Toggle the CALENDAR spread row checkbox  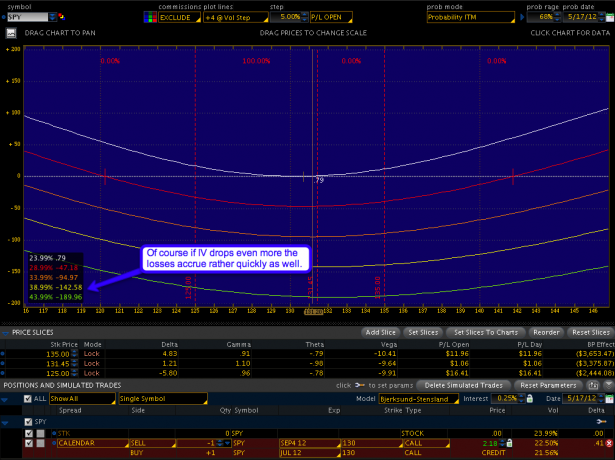pos(28,441)
